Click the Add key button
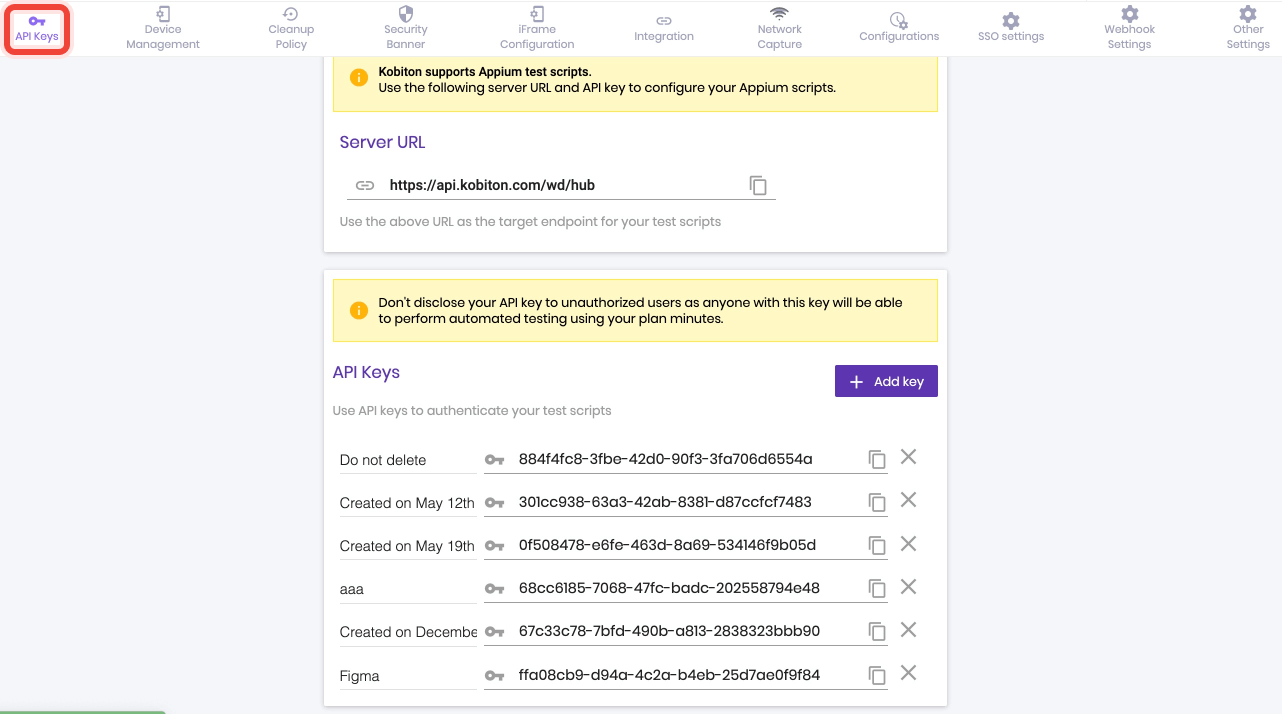 [886, 381]
